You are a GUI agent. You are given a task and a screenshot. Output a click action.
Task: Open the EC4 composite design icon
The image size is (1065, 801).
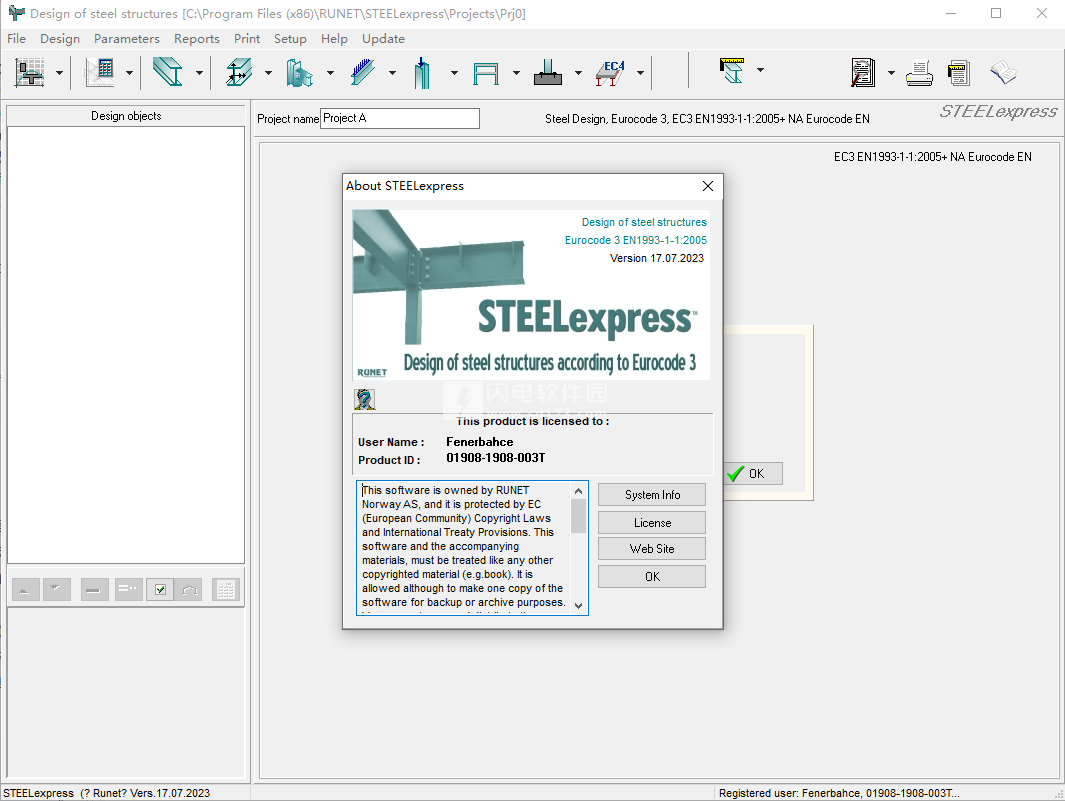click(610, 72)
